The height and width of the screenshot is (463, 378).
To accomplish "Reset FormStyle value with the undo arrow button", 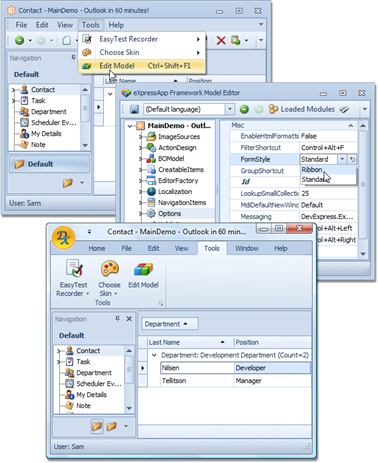I will (352, 159).
